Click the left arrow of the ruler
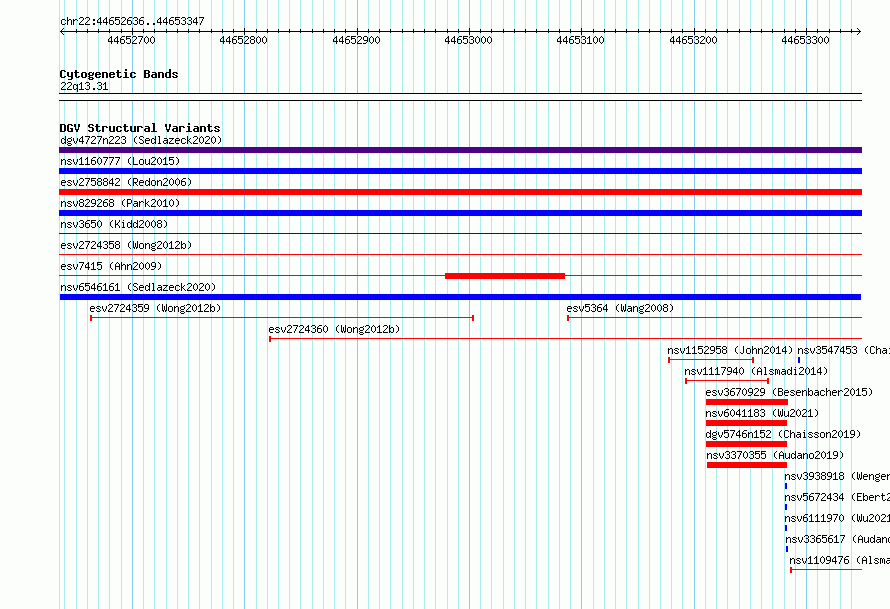The image size is (890, 609). coord(62,32)
